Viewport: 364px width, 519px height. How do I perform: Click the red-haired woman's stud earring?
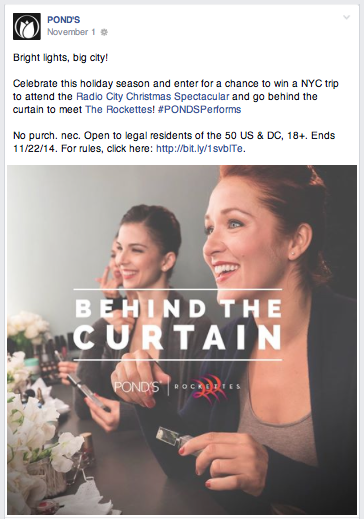[293, 255]
